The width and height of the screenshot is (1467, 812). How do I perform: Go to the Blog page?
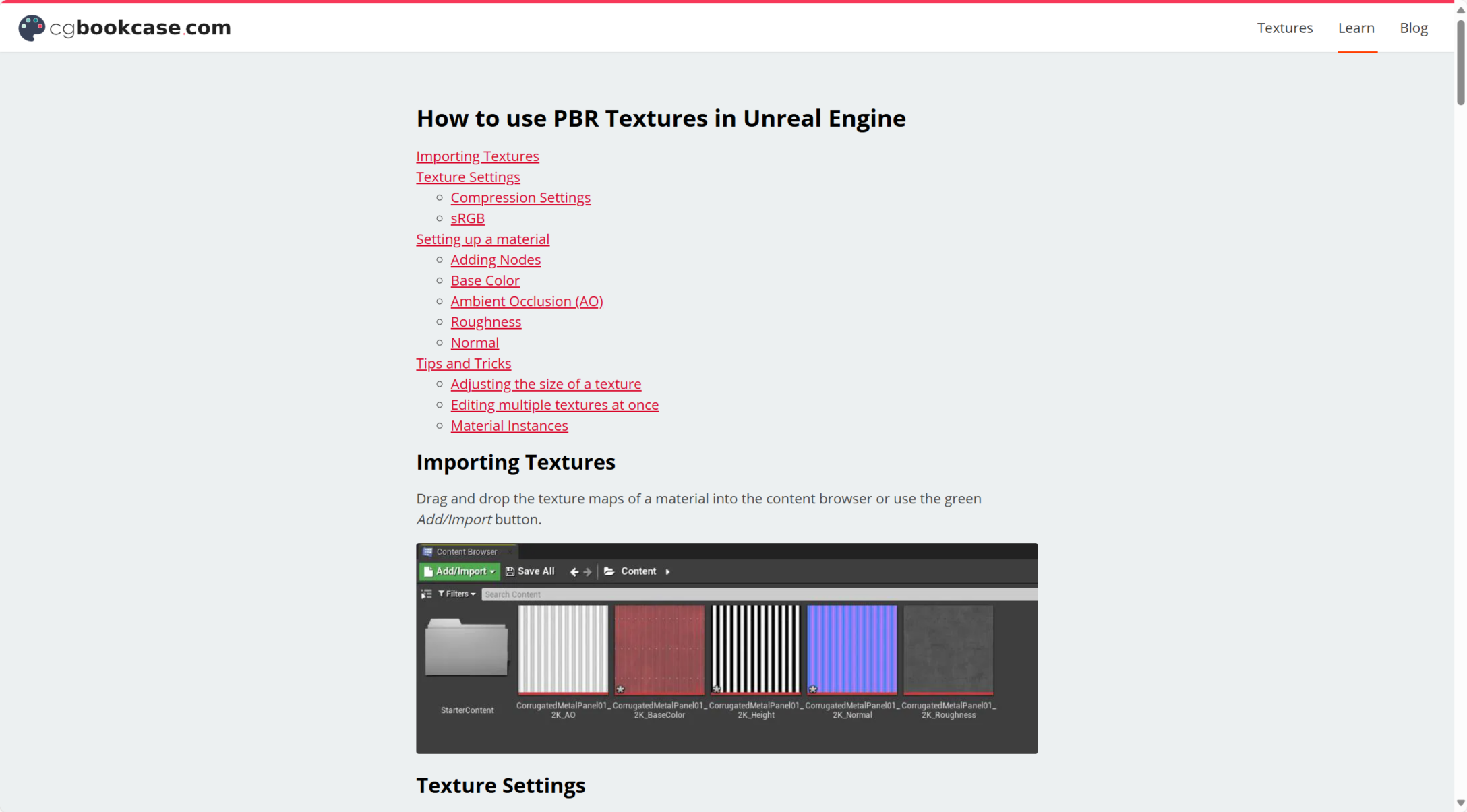1413,28
